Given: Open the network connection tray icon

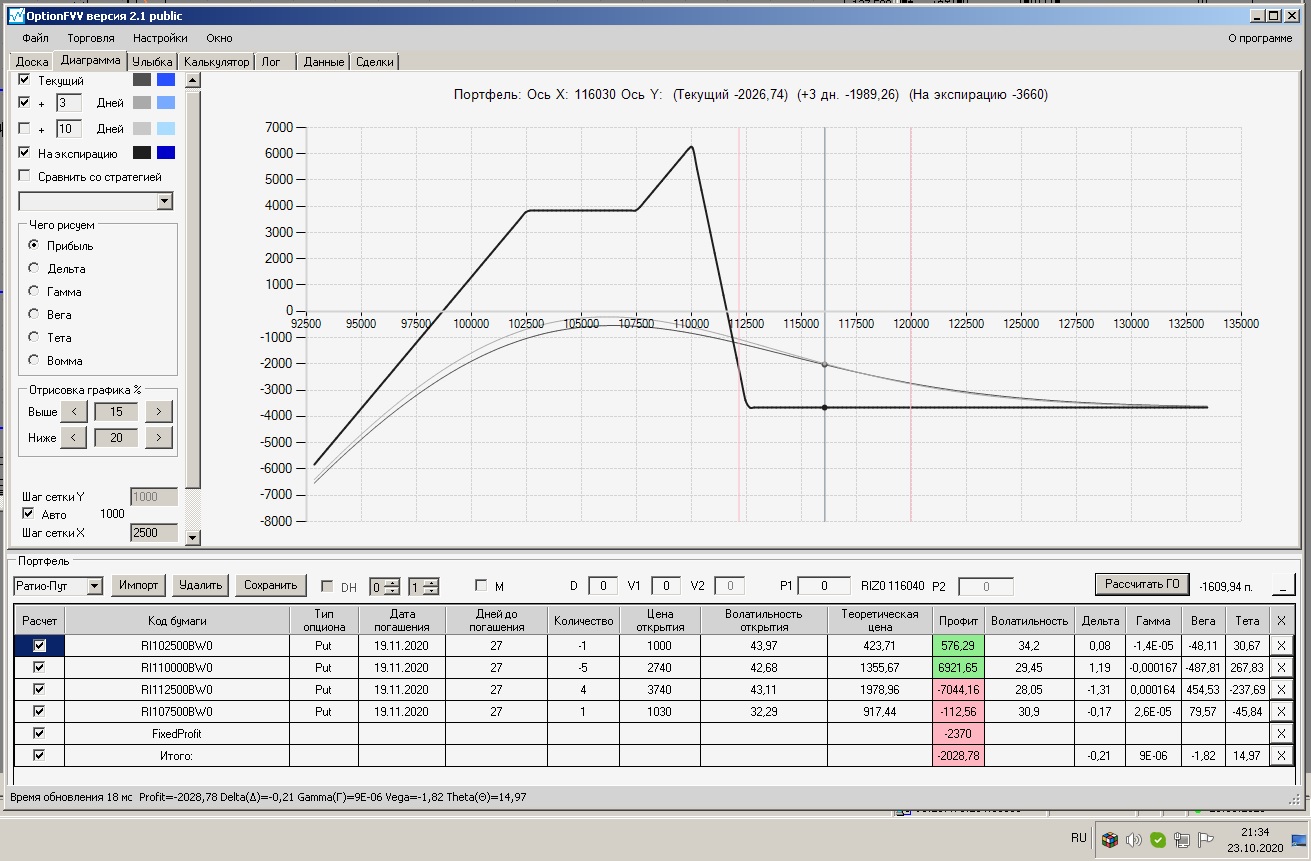Looking at the screenshot, I should coord(1182,839).
